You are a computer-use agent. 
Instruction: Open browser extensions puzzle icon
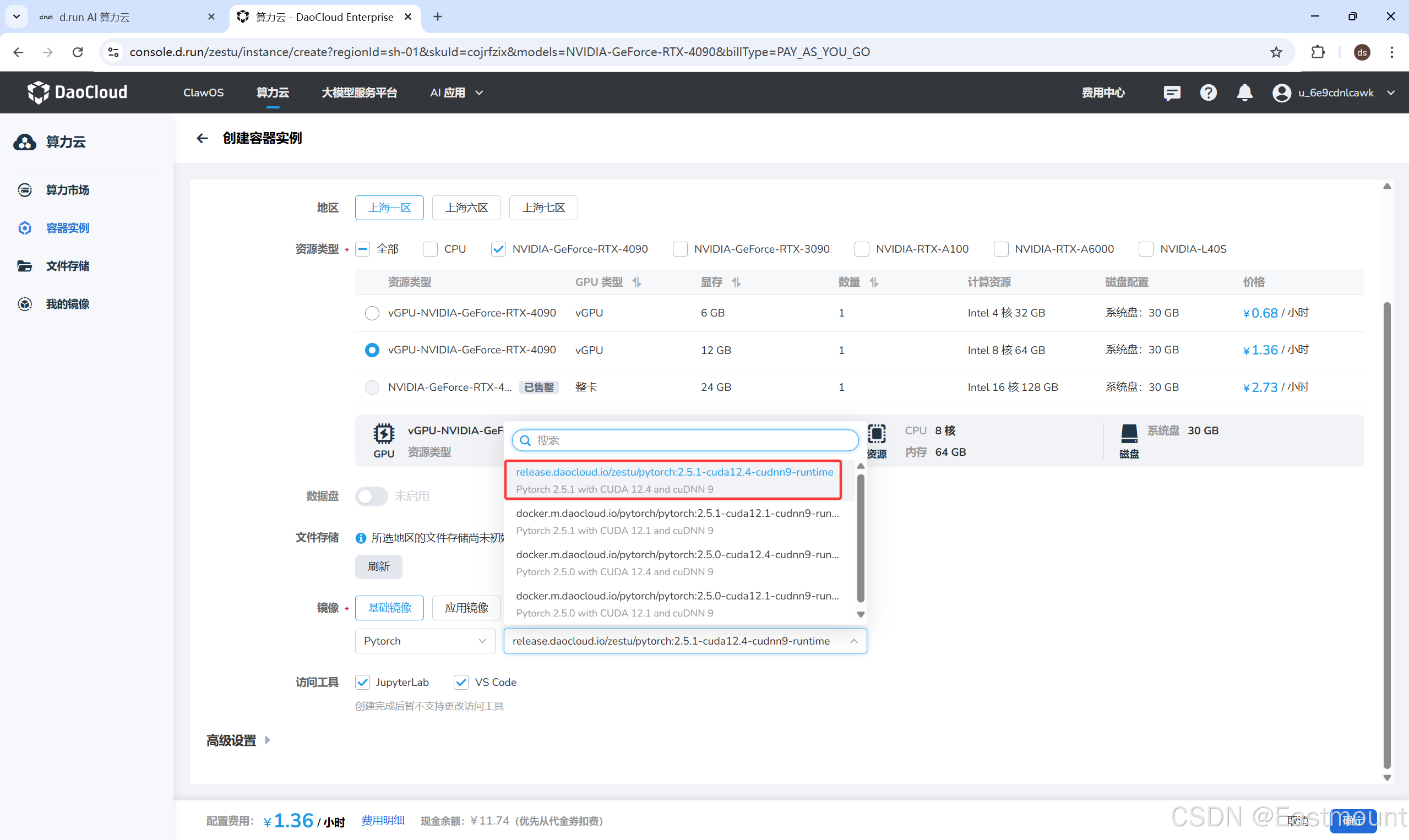(1318, 52)
